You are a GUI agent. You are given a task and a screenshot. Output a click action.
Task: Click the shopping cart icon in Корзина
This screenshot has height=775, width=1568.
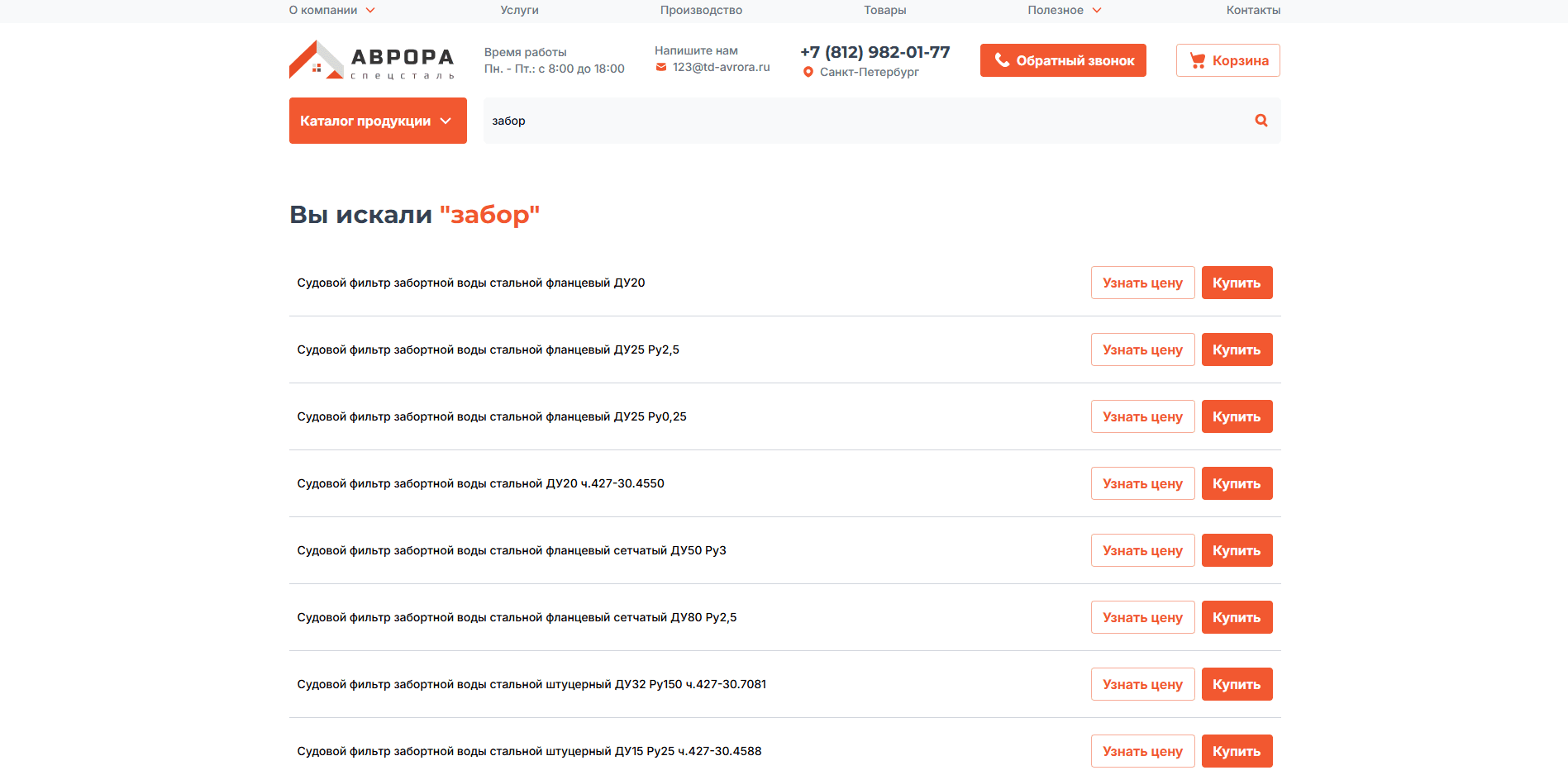point(1196,60)
